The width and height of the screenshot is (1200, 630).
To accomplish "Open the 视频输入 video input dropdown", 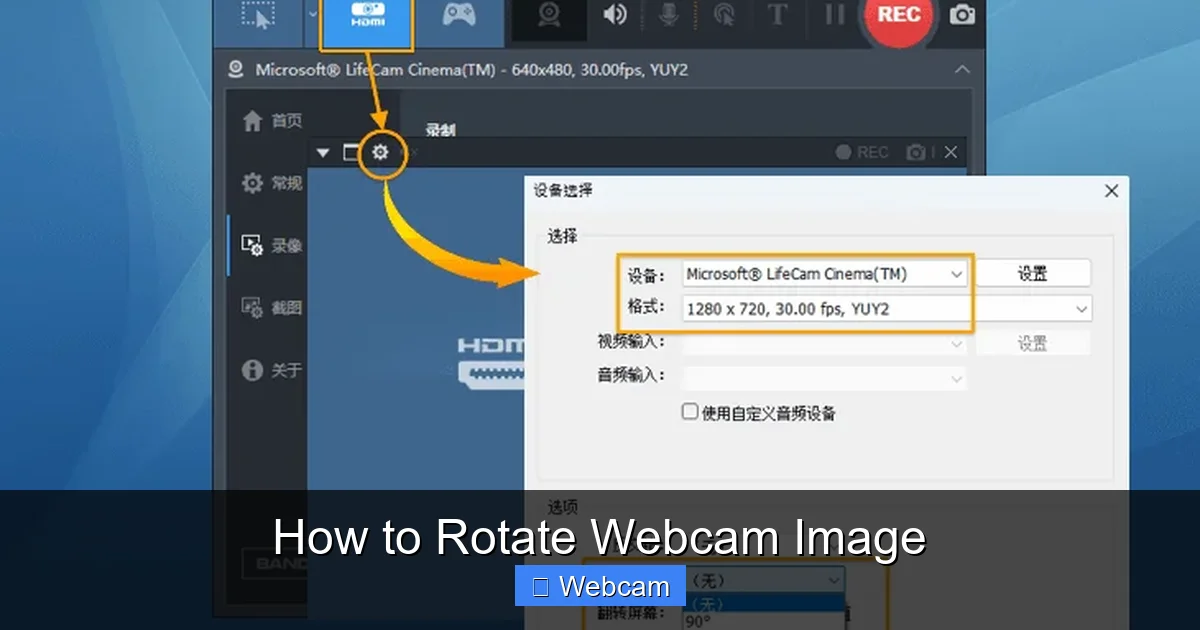I will click(825, 343).
